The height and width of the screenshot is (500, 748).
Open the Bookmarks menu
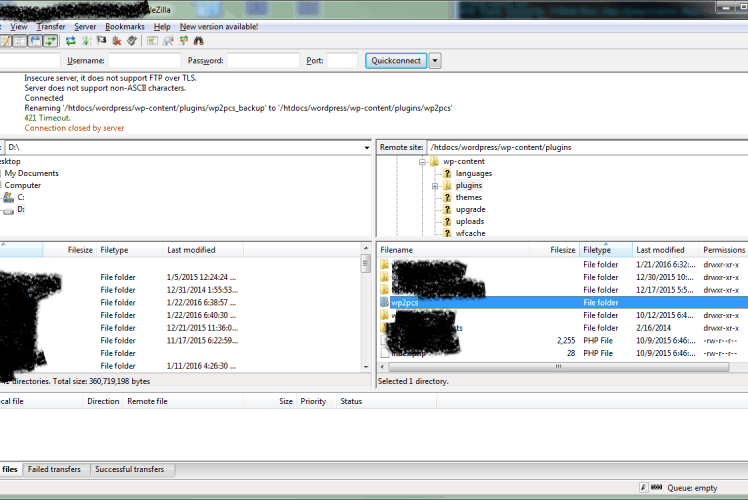124,26
